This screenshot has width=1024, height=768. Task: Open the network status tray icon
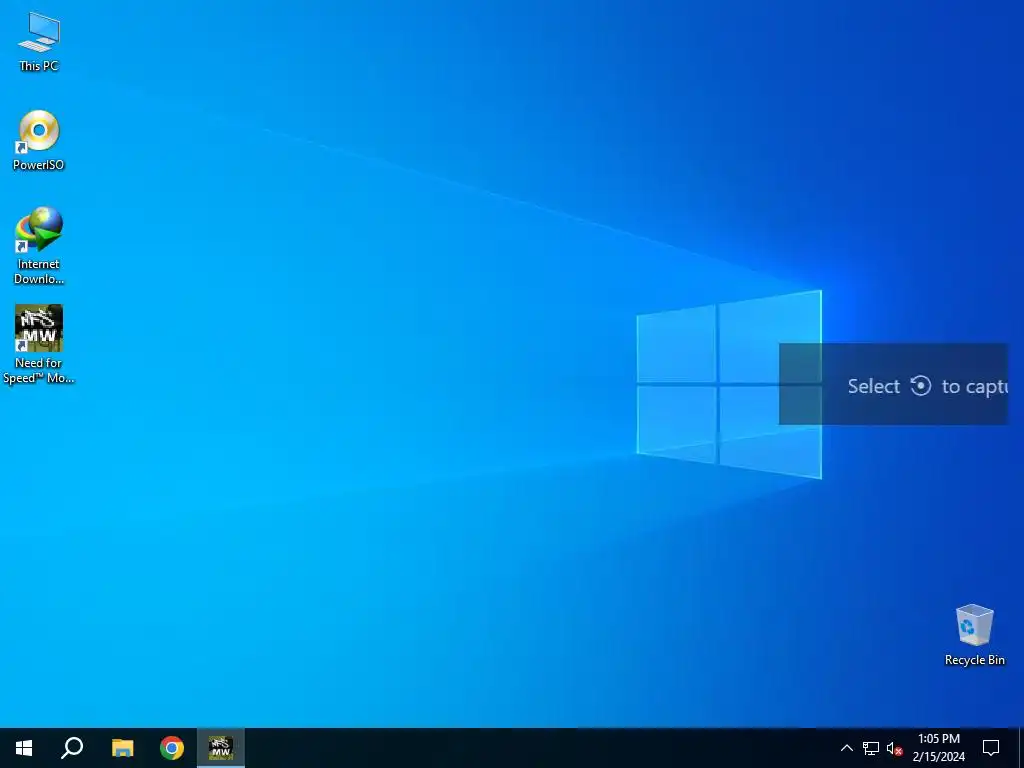[x=871, y=748]
